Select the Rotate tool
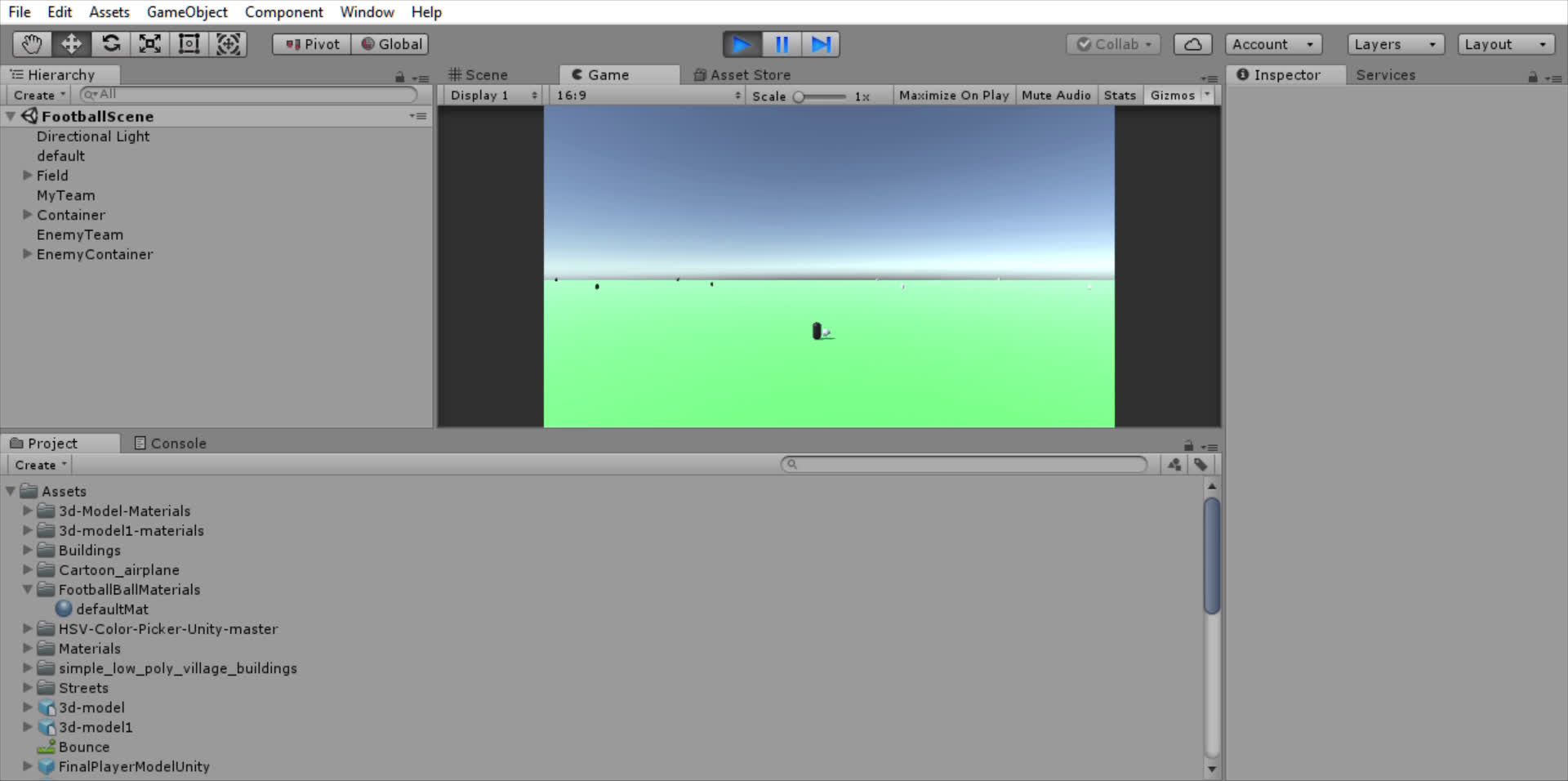The image size is (1568, 781). click(111, 44)
